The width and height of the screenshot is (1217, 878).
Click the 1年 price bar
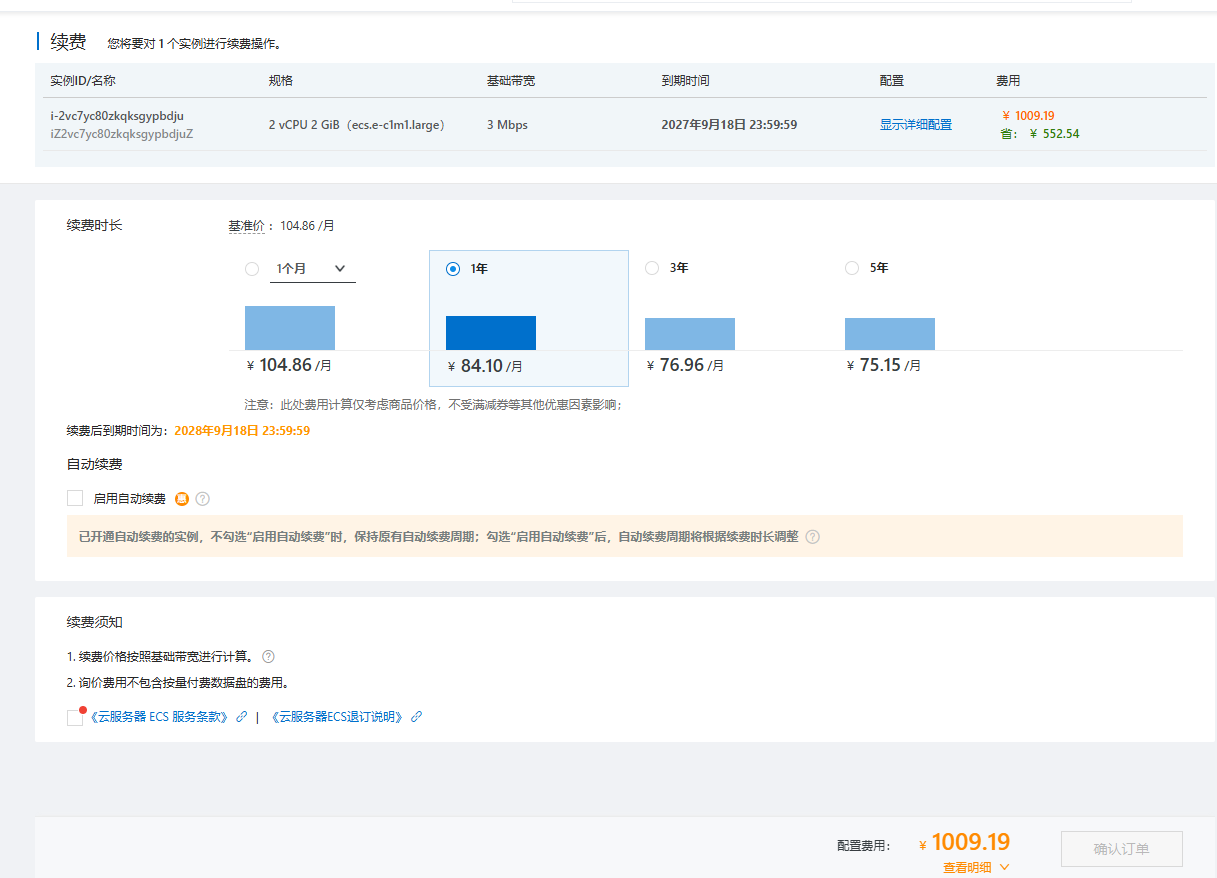491,333
